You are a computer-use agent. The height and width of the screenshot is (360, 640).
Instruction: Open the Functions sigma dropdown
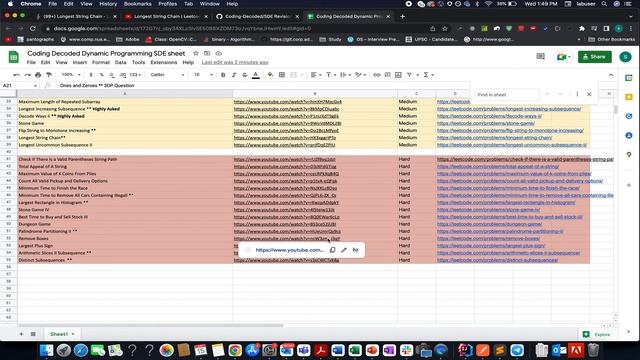(428, 75)
